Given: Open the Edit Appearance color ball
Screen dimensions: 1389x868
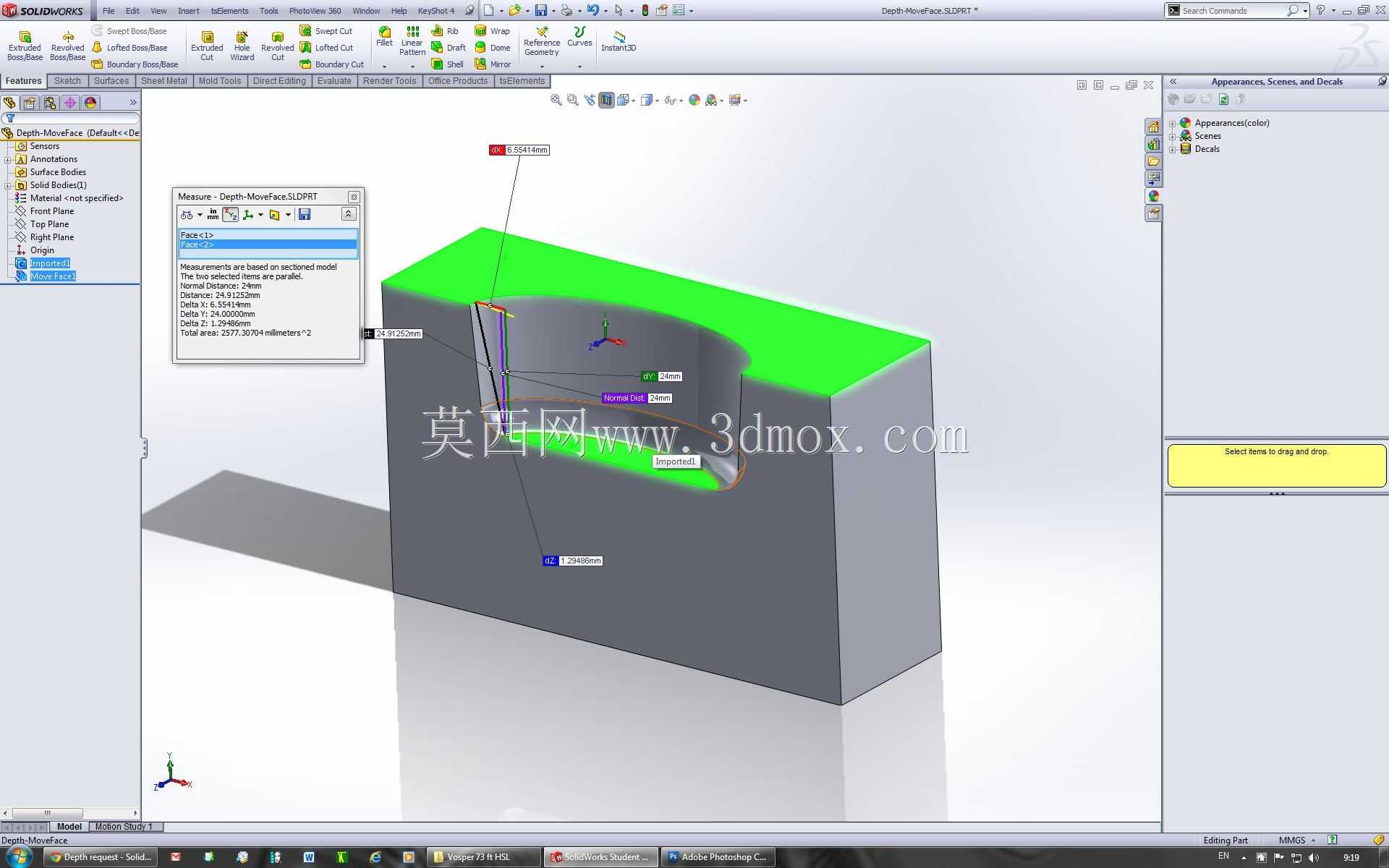Looking at the screenshot, I should click(x=694, y=101).
